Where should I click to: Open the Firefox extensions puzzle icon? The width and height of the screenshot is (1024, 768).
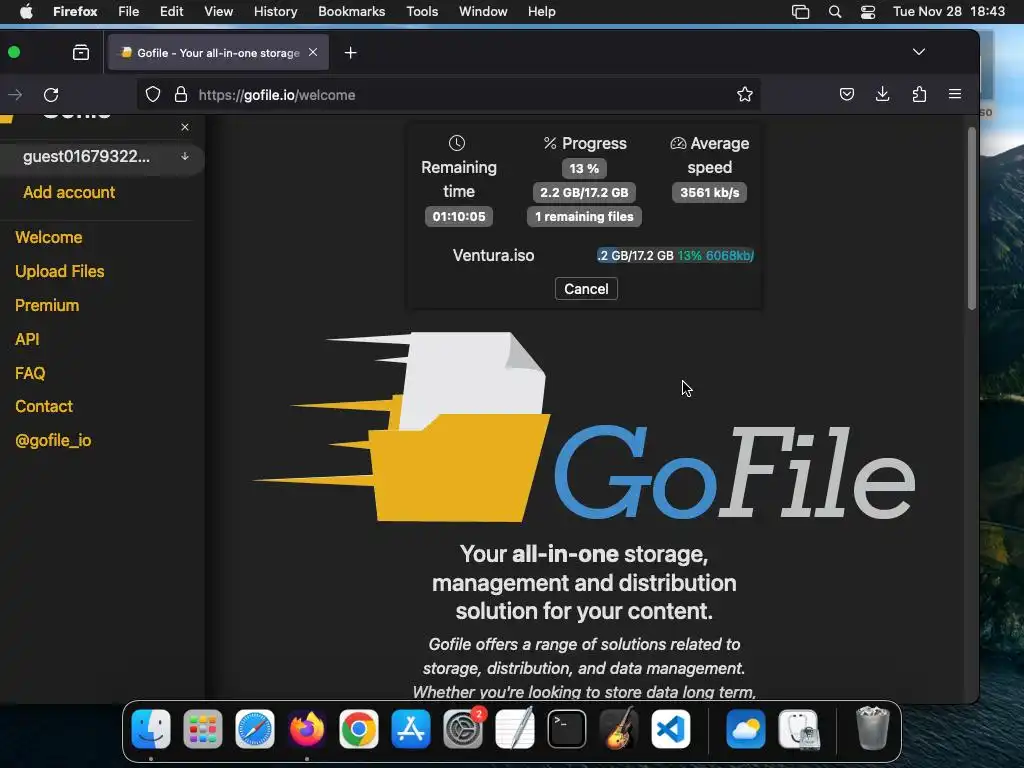tap(919, 95)
